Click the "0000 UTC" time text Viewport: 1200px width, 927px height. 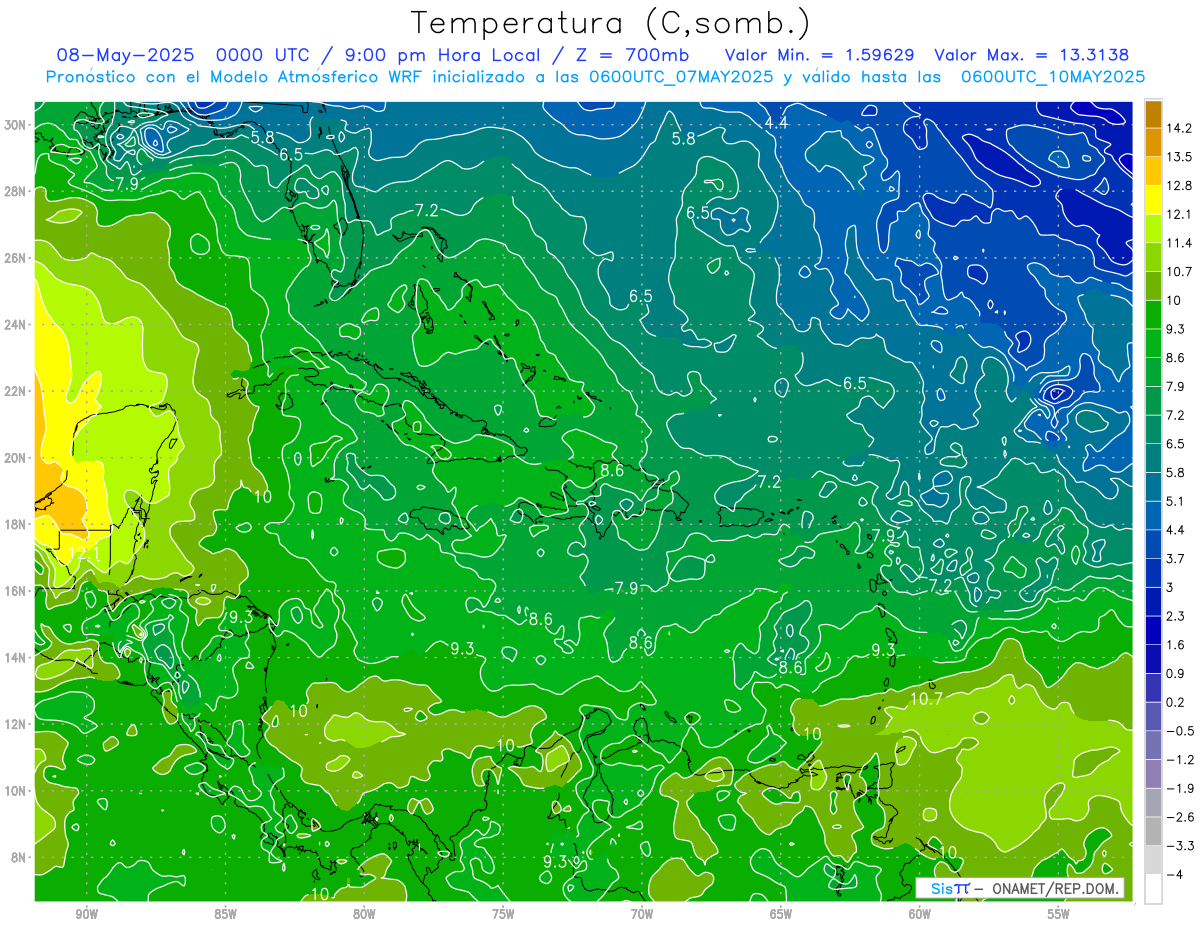pos(261,55)
